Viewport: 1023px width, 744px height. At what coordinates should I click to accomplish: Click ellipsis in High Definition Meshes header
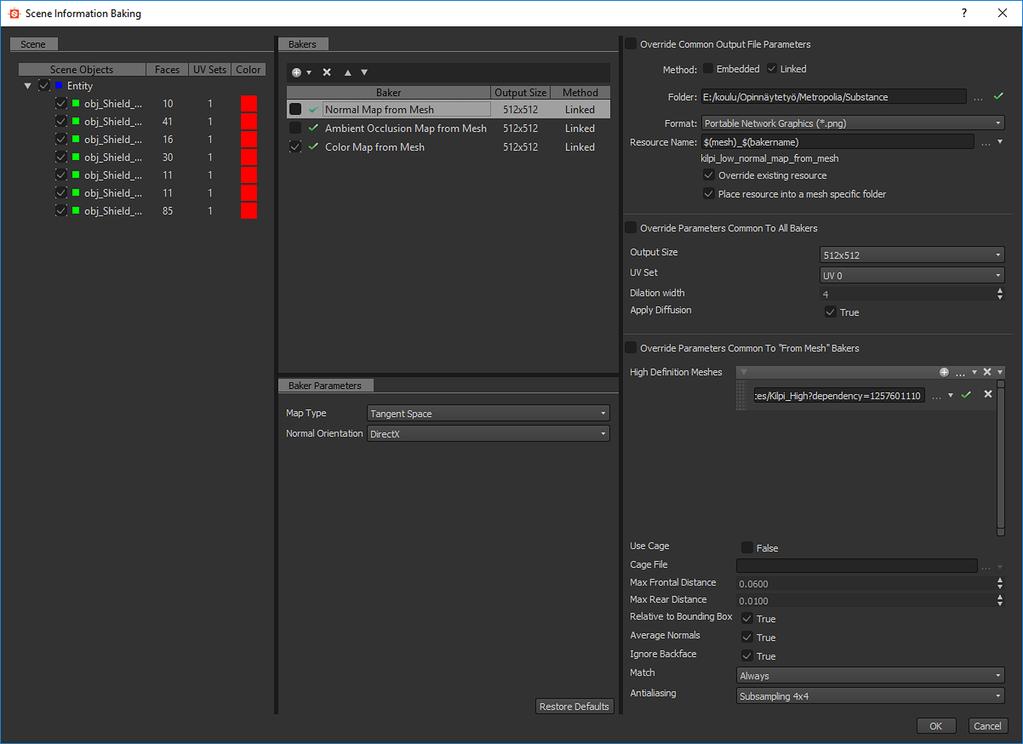tap(960, 373)
